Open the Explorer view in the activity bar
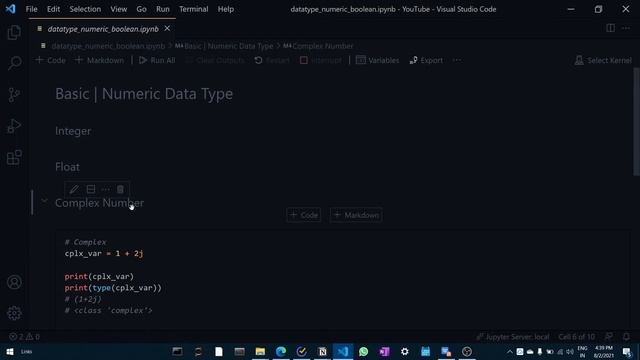This screenshot has width=640, height=360. (14, 32)
